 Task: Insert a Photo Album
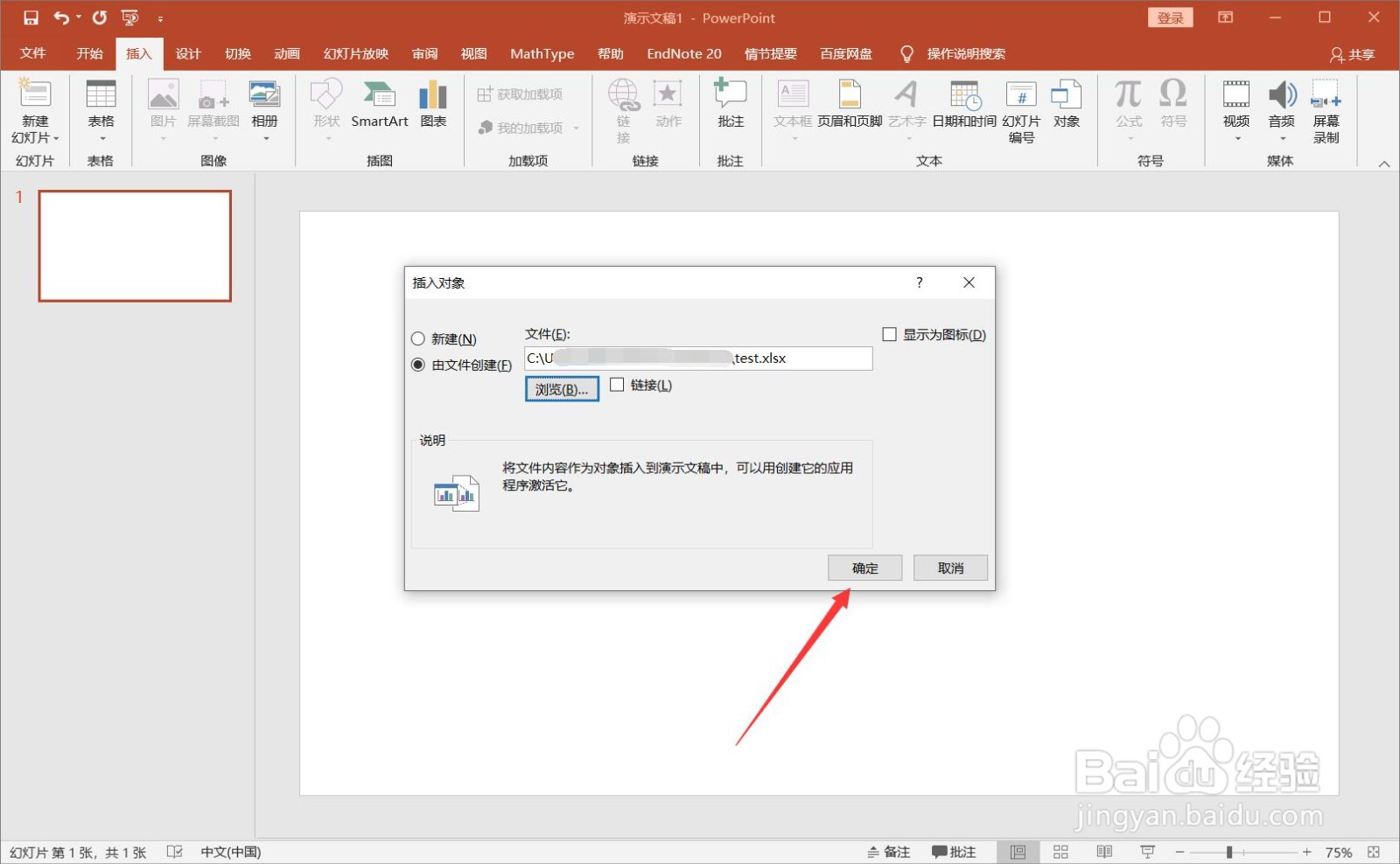tap(264, 111)
